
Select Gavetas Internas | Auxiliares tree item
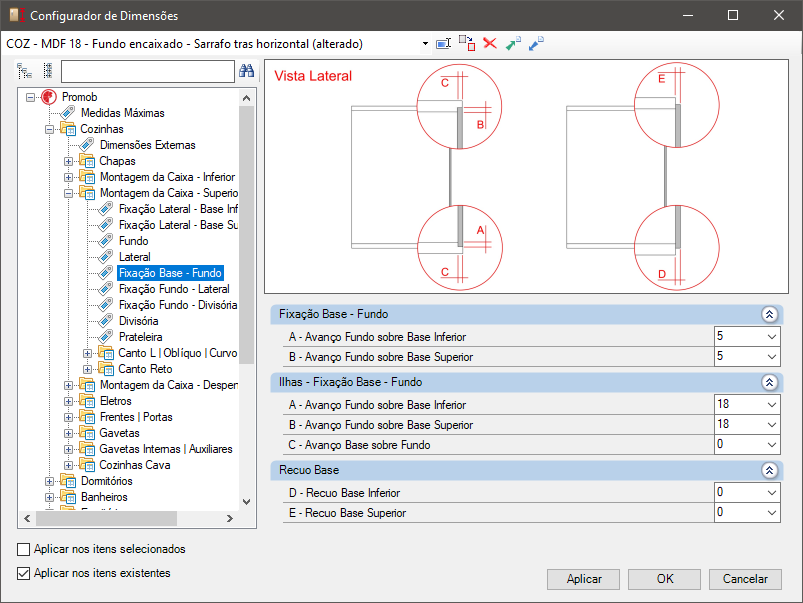(x=165, y=449)
